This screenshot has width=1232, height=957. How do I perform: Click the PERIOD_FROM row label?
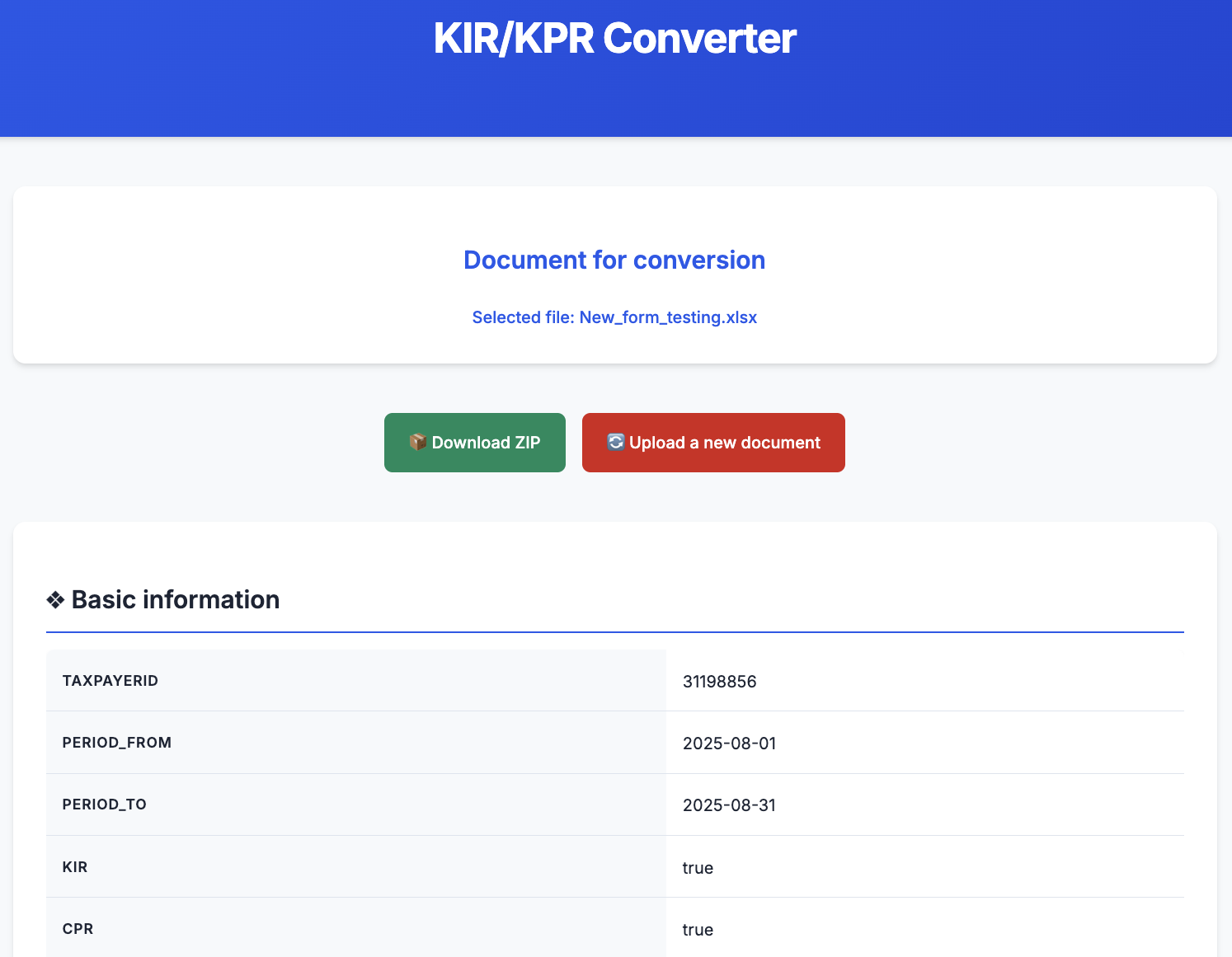(x=117, y=742)
